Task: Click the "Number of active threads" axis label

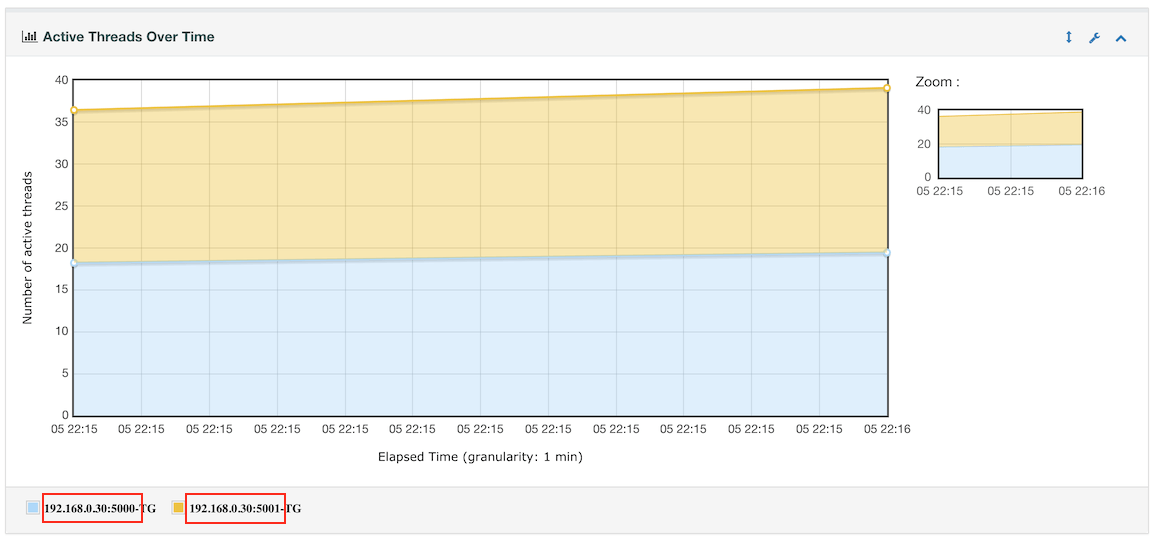Action: (28, 247)
